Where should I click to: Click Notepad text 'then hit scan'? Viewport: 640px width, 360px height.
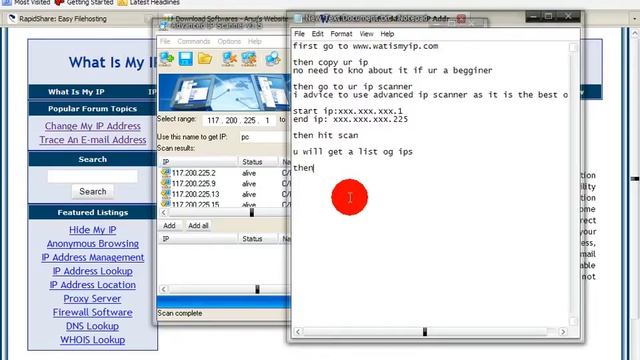coord(325,135)
